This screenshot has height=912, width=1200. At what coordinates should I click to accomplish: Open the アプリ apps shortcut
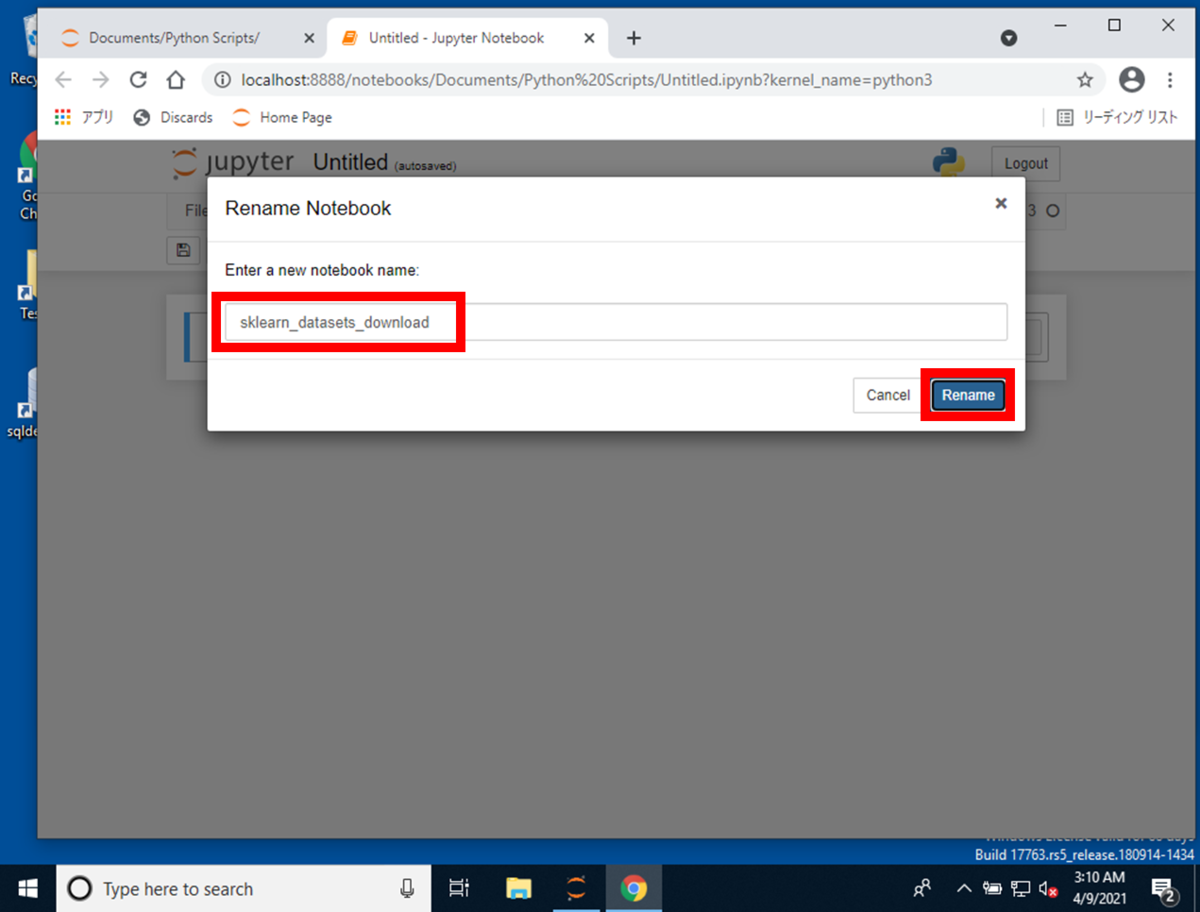[84, 117]
